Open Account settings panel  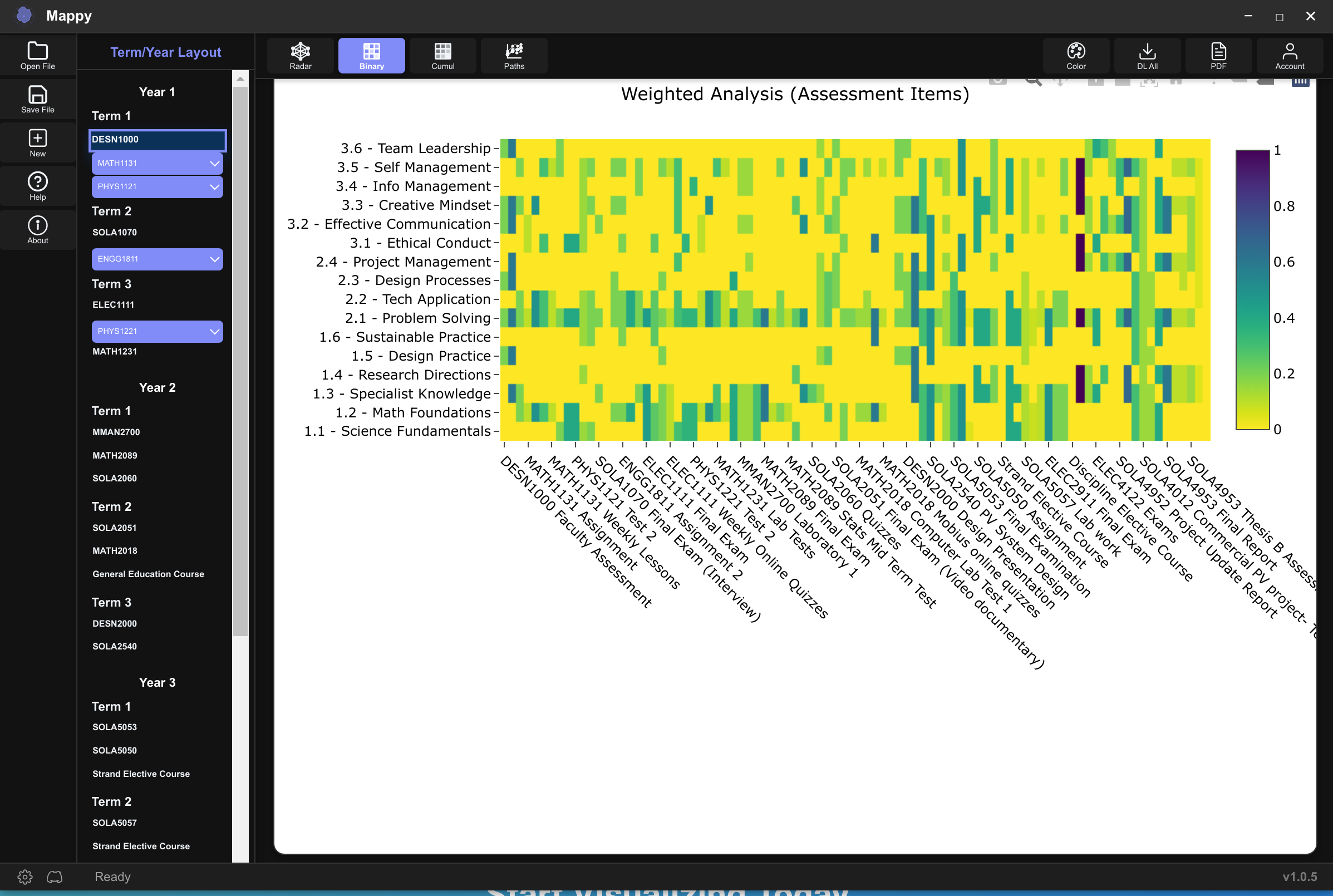click(1289, 55)
